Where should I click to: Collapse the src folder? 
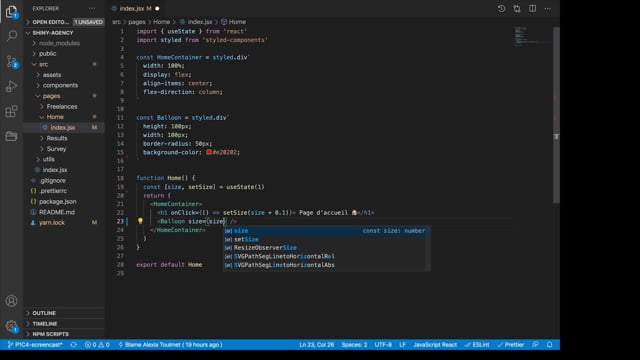(x=64, y=64)
